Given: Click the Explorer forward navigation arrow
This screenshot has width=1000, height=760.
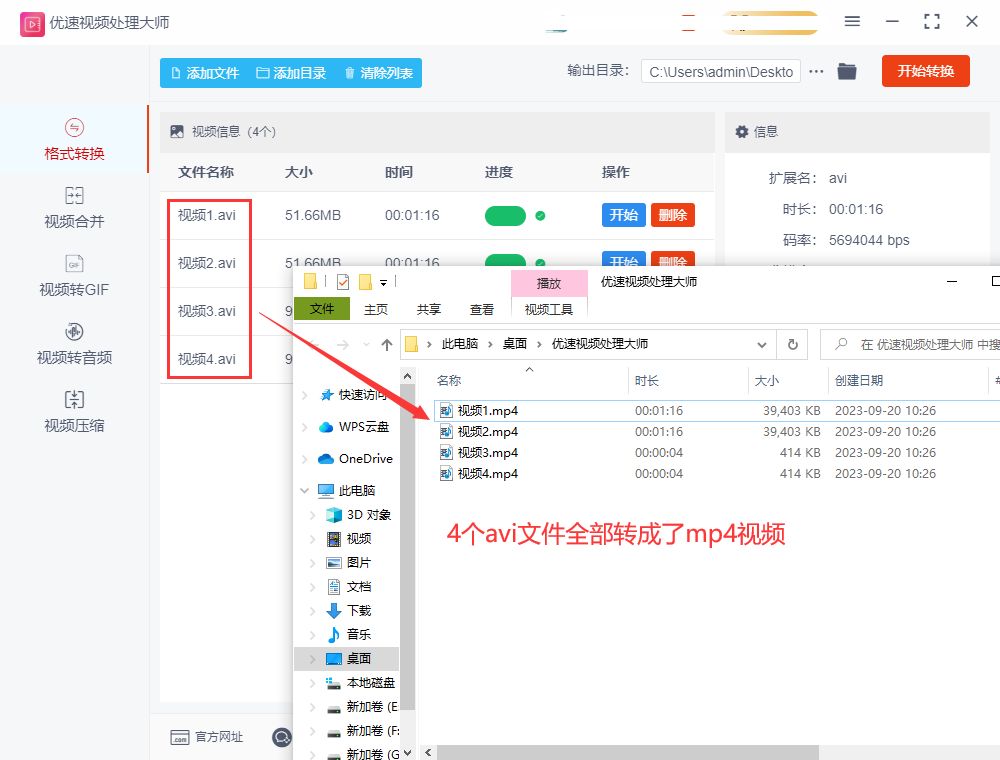Looking at the screenshot, I should click(x=343, y=345).
